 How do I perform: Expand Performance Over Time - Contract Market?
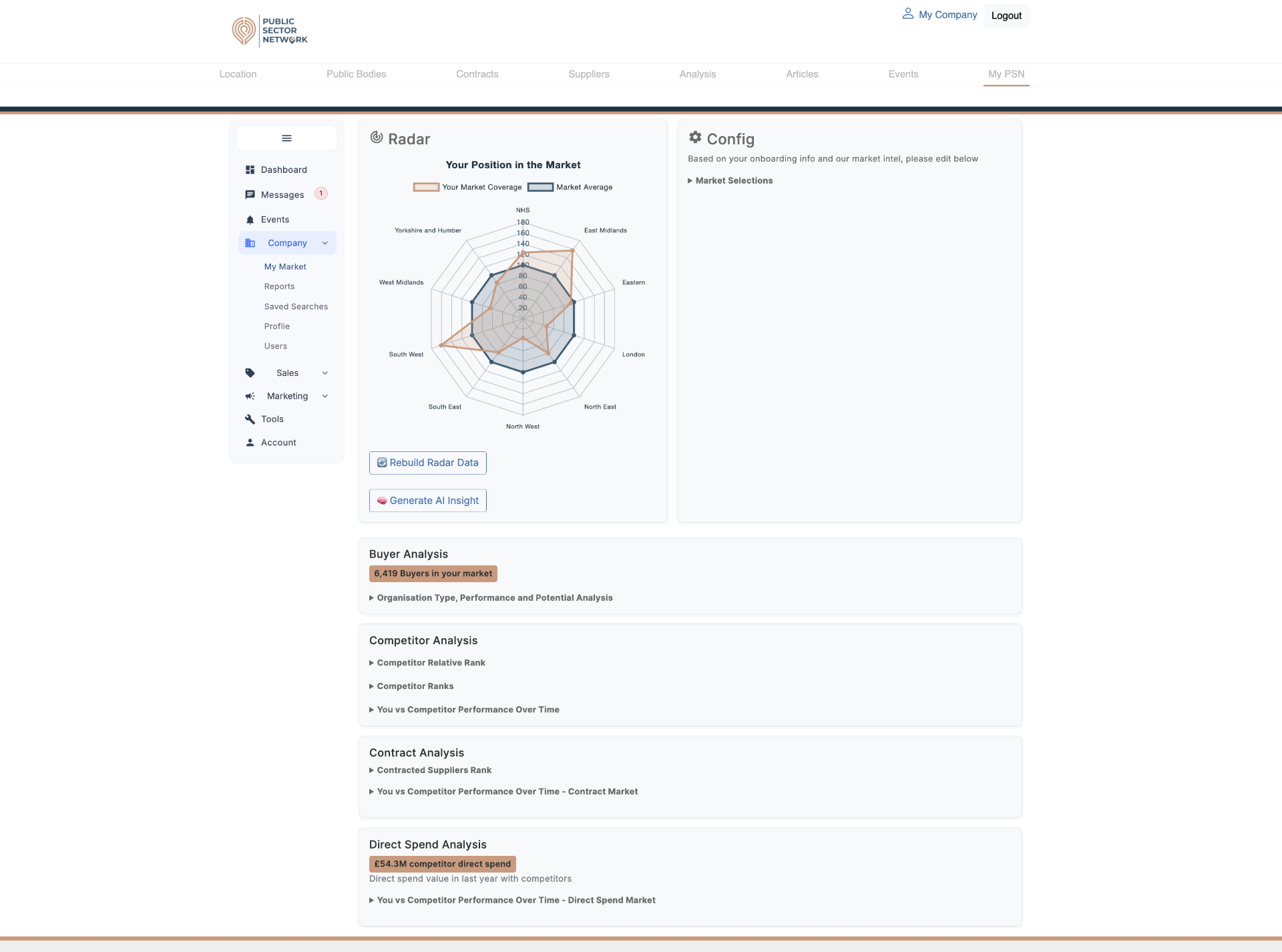coord(503,792)
